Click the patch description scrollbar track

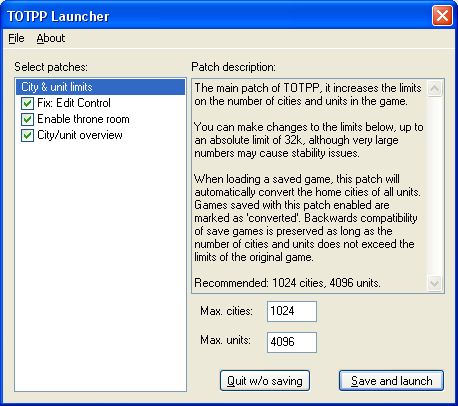pos(434,186)
